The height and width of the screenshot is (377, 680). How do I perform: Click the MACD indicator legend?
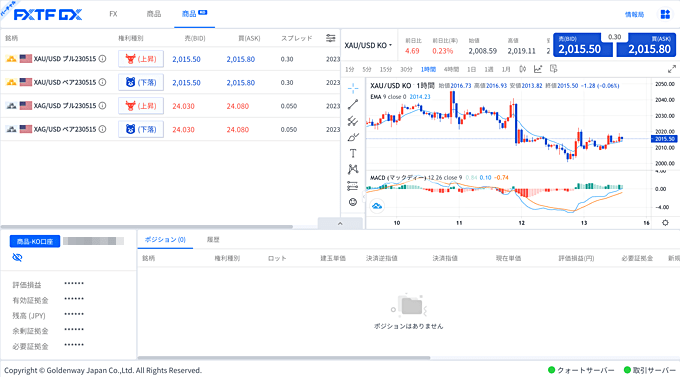439,177
